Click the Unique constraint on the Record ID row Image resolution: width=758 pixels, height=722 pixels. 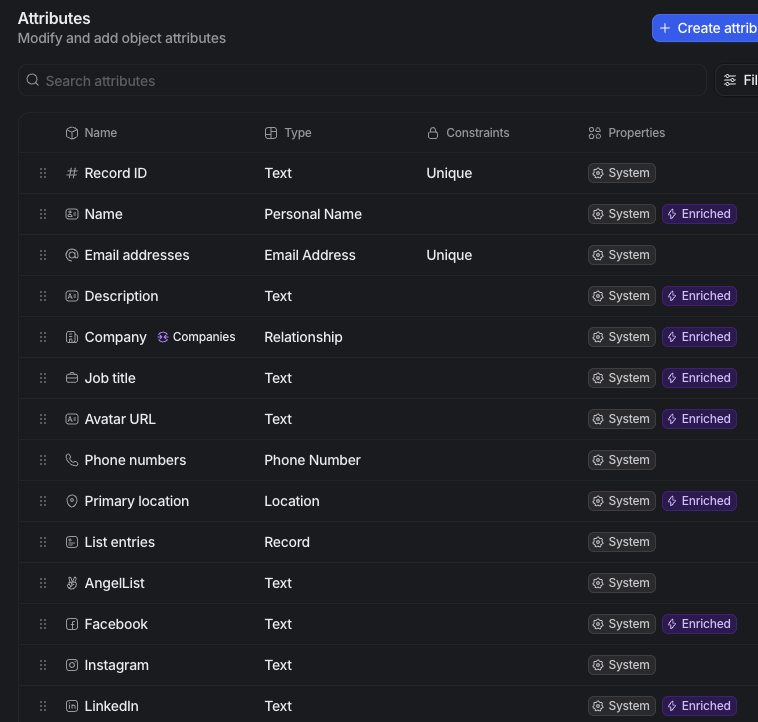pyautogui.click(x=449, y=173)
